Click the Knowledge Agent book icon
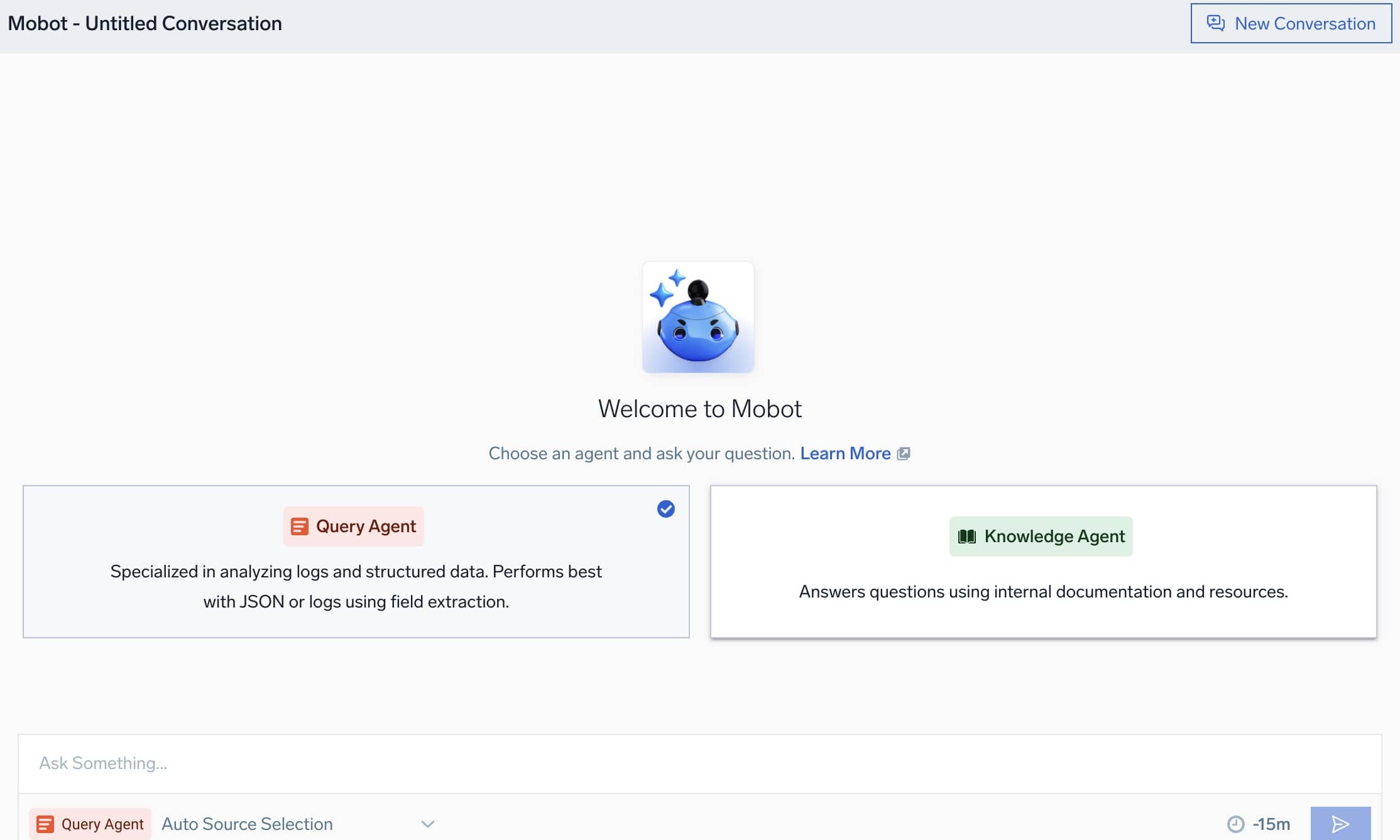Viewport: 1400px width, 840px height. tap(966, 536)
